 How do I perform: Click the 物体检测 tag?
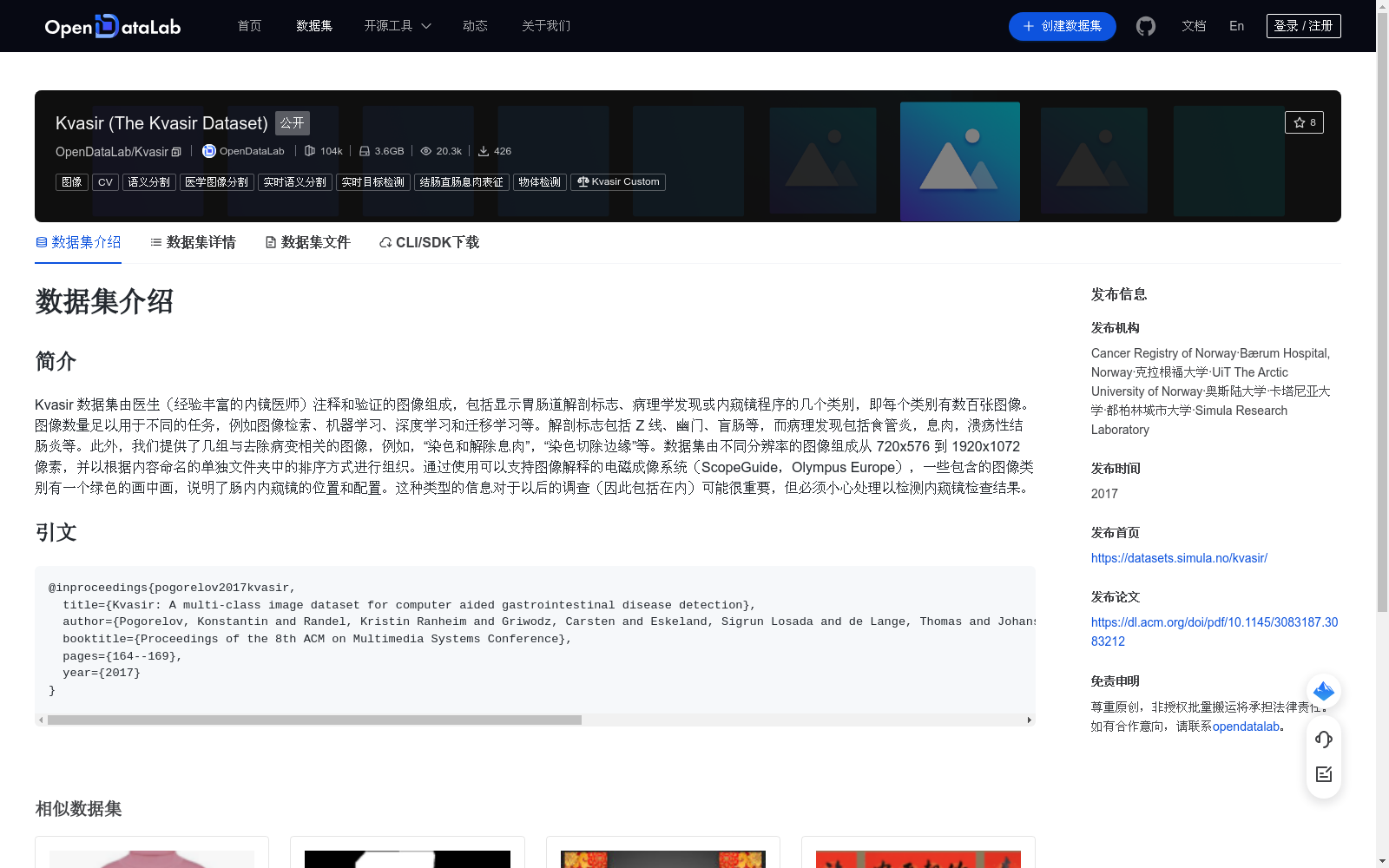(540, 182)
